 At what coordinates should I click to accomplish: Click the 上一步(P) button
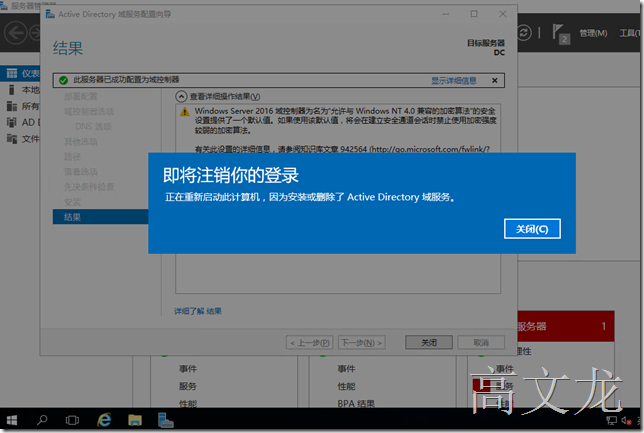(x=309, y=342)
